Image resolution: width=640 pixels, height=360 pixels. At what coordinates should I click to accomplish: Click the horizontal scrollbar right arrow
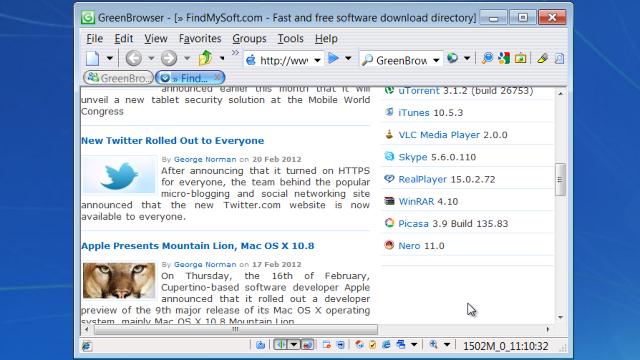pyautogui.click(x=548, y=329)
